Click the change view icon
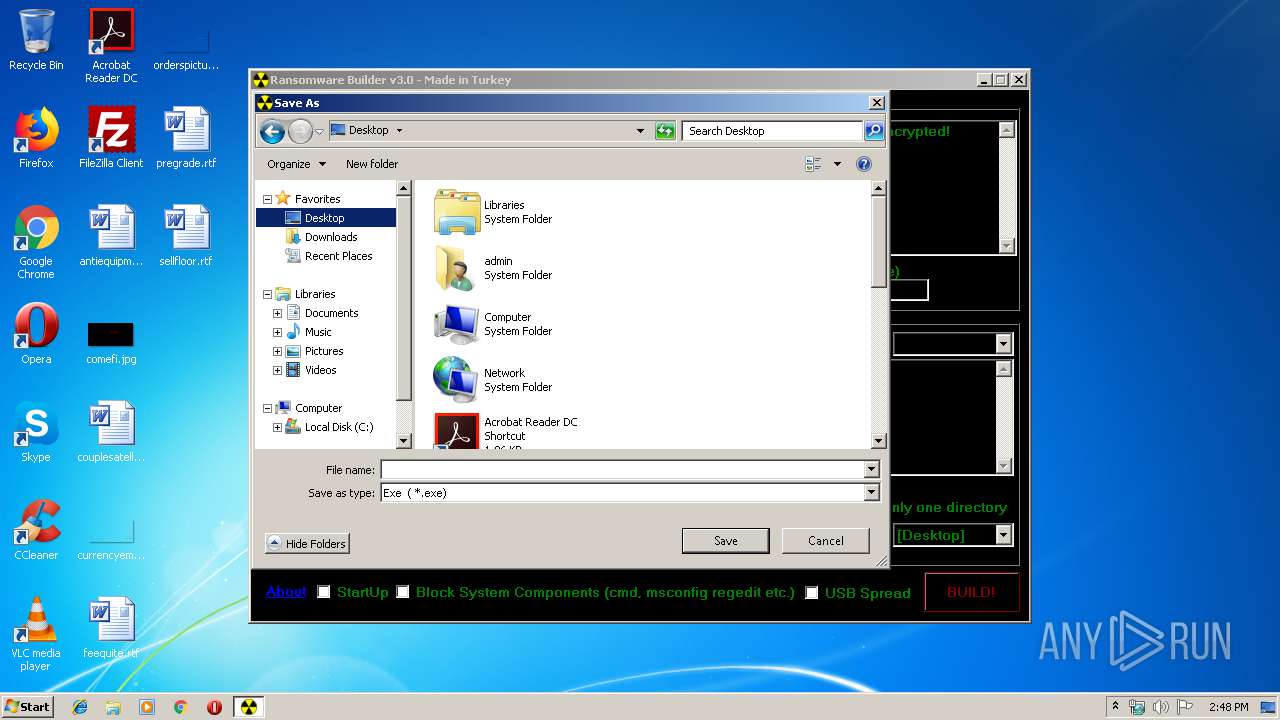The image size is (1280, 720). (813, 164)
